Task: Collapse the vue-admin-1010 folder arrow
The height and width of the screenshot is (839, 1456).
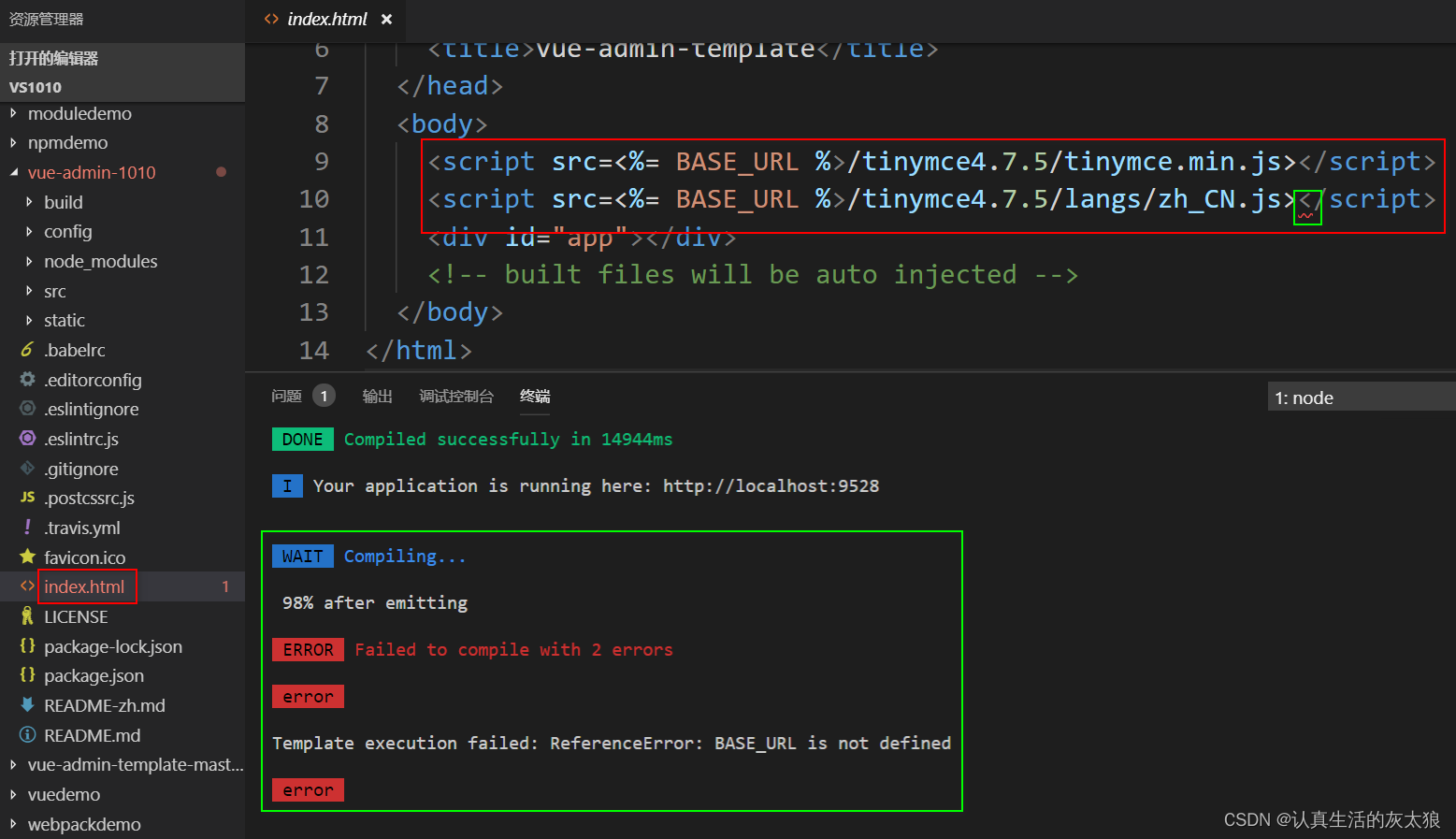Action: coord(13,172)
